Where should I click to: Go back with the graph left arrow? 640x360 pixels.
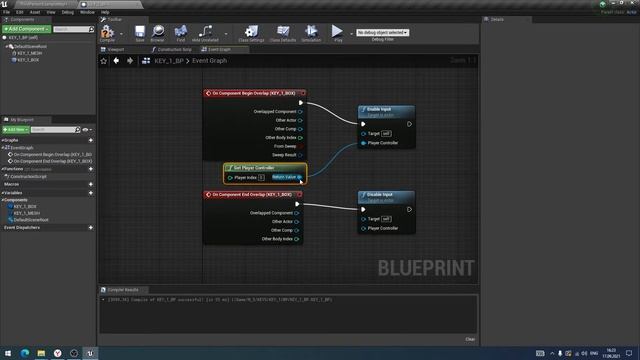click(116, 61)
